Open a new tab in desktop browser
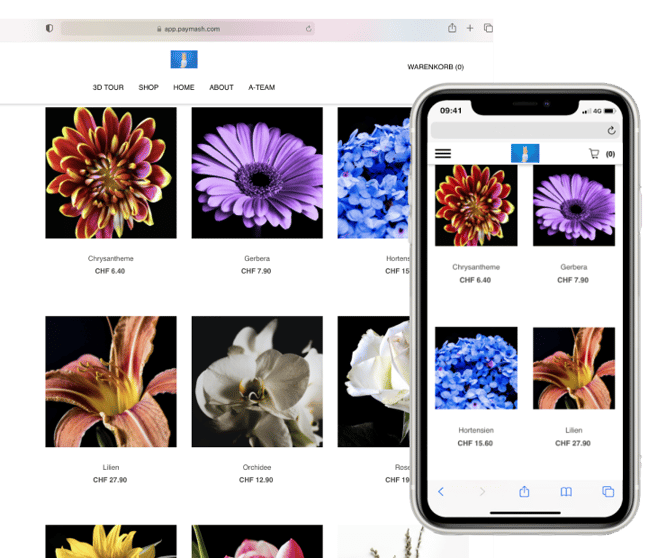 pos(470,28)
